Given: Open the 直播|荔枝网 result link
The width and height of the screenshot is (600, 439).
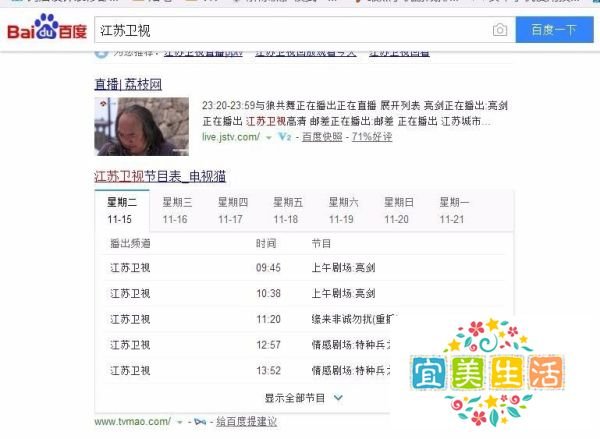Looking at the screenshot, I should pyautogui.click(x=128, y=84).
